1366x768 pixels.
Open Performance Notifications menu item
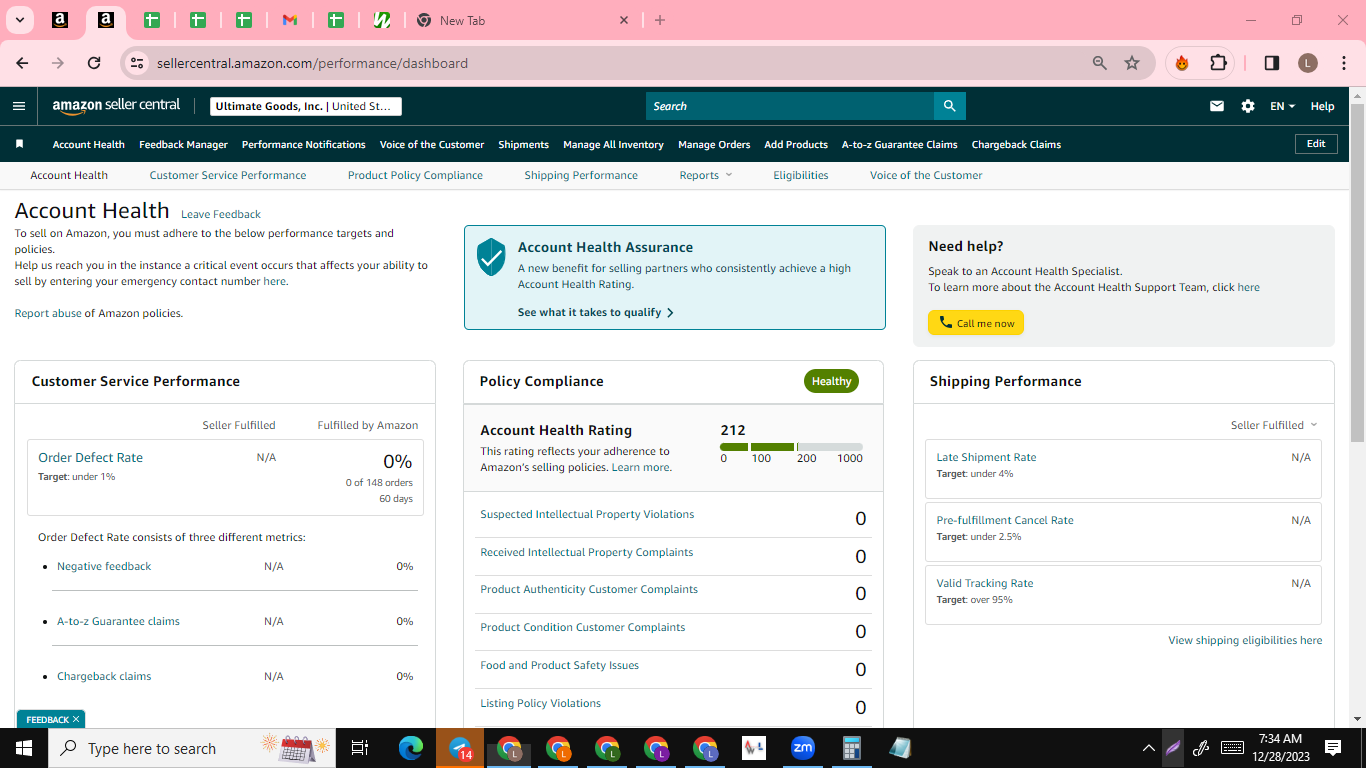[x=304, y=144]
